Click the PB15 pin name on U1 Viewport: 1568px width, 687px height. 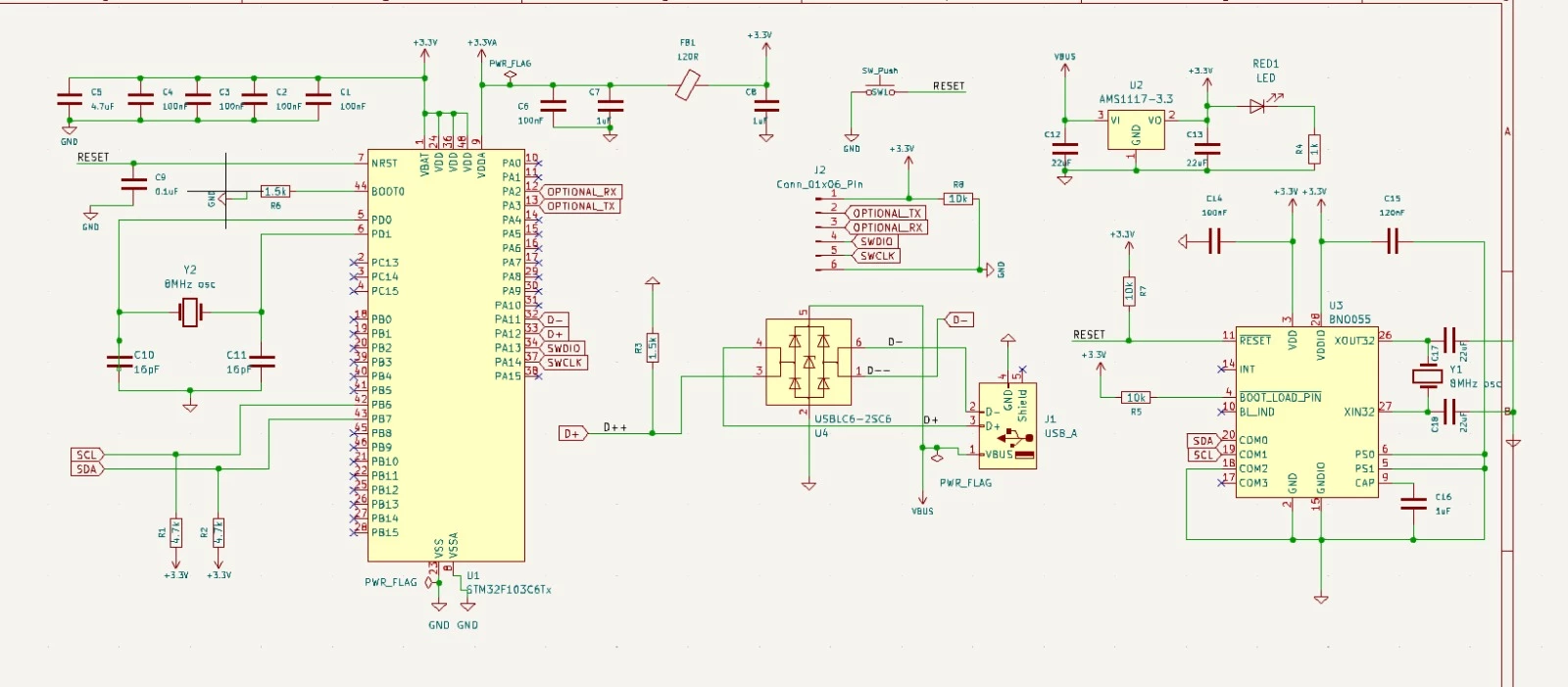pos(385,533)
